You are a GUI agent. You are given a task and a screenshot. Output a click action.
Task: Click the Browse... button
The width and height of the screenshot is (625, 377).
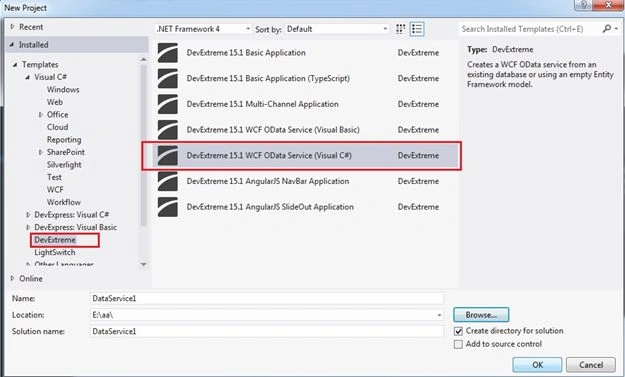[481, 315]
